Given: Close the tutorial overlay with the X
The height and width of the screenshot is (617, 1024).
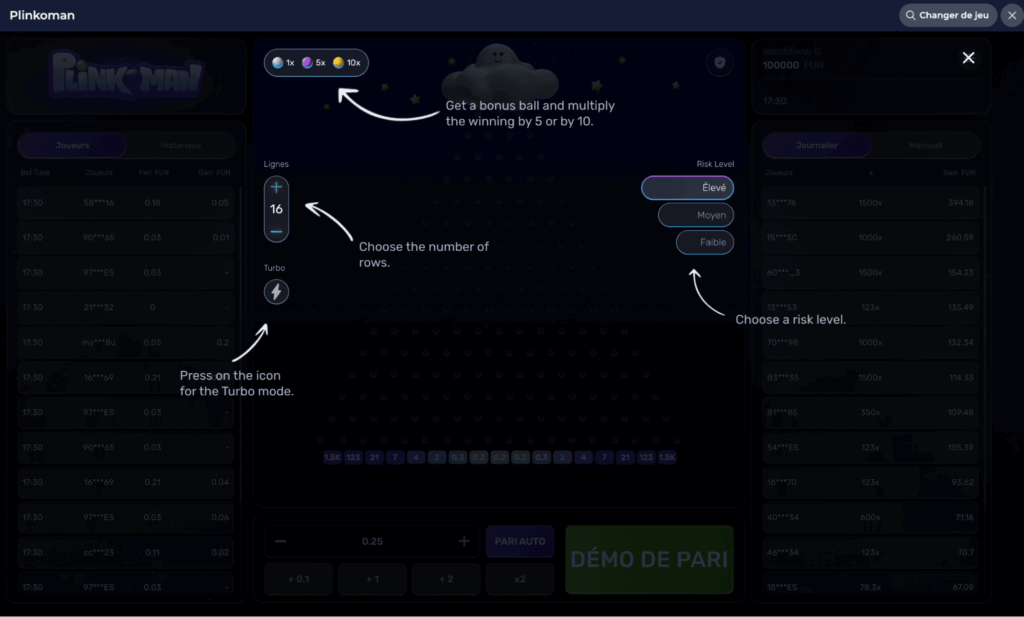Looking at the screenshot, I should pos(968,58).
